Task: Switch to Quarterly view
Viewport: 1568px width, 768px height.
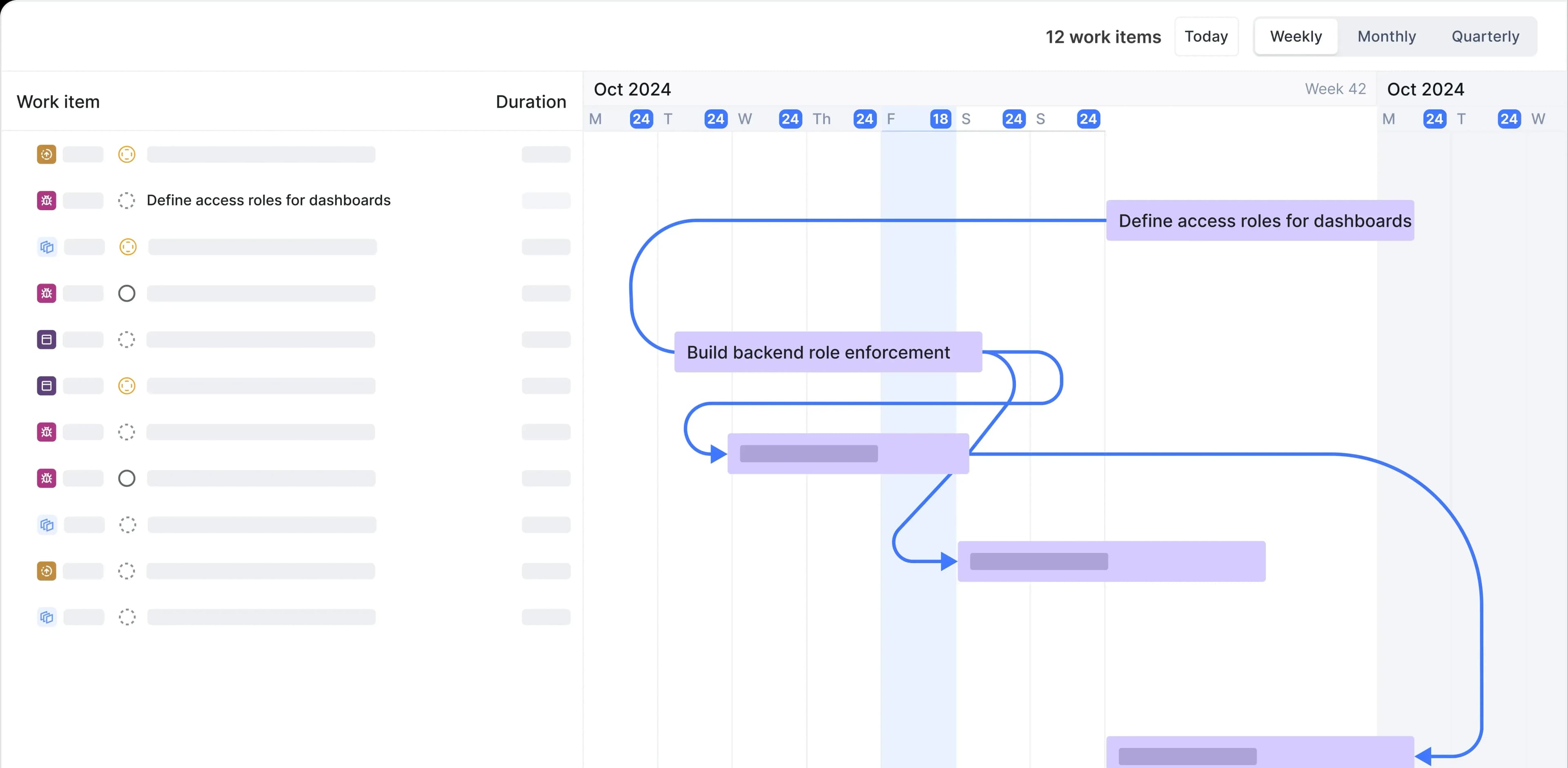Action: tap(1485, 36)
